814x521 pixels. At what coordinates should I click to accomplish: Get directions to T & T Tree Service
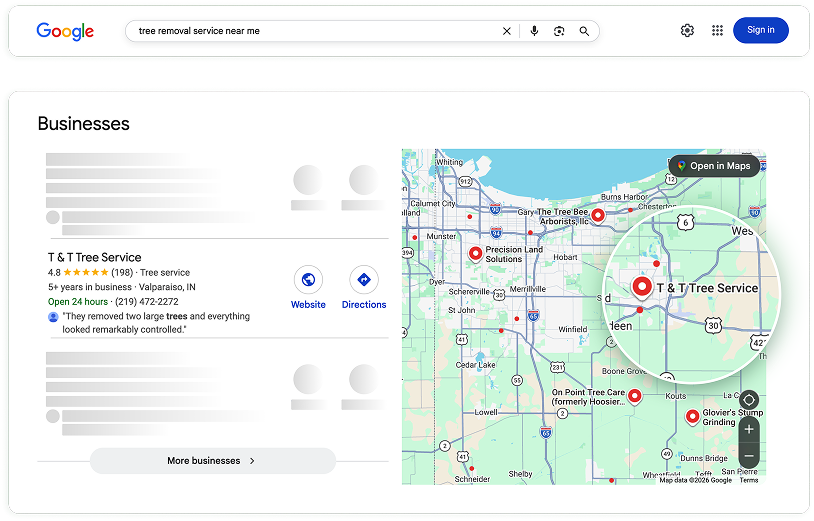363,280
